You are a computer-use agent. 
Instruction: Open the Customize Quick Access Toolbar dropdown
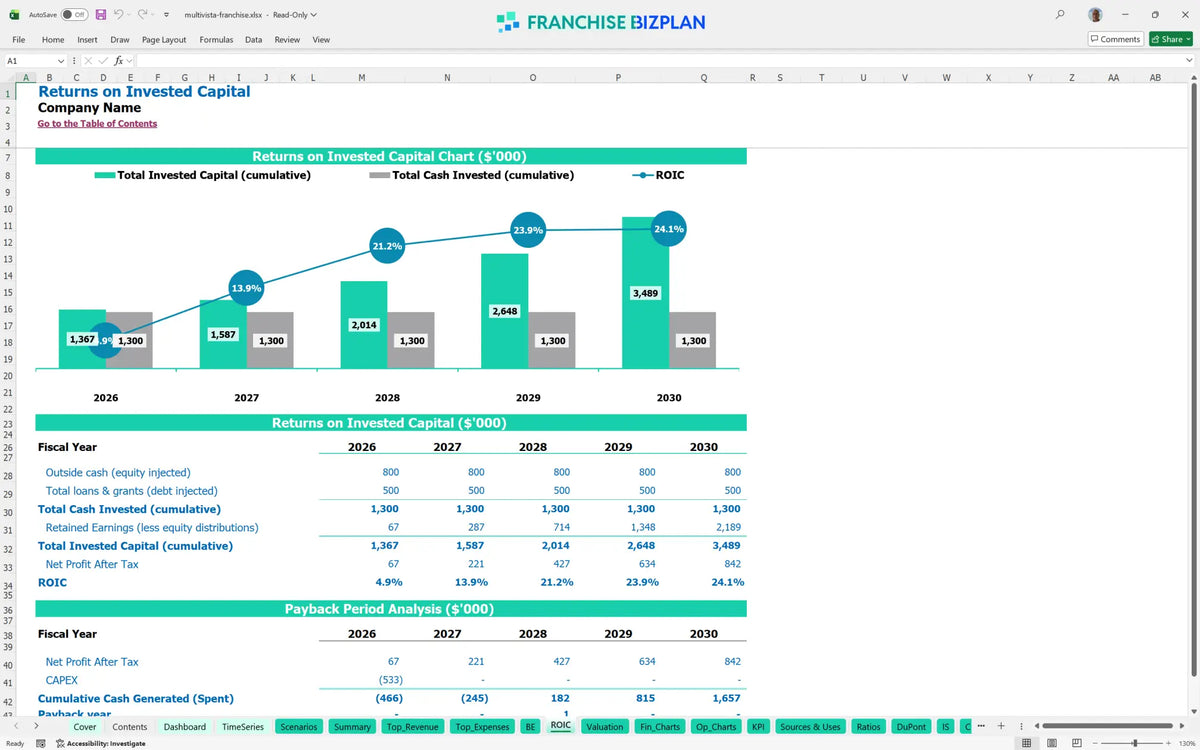(x=165, y=15)
